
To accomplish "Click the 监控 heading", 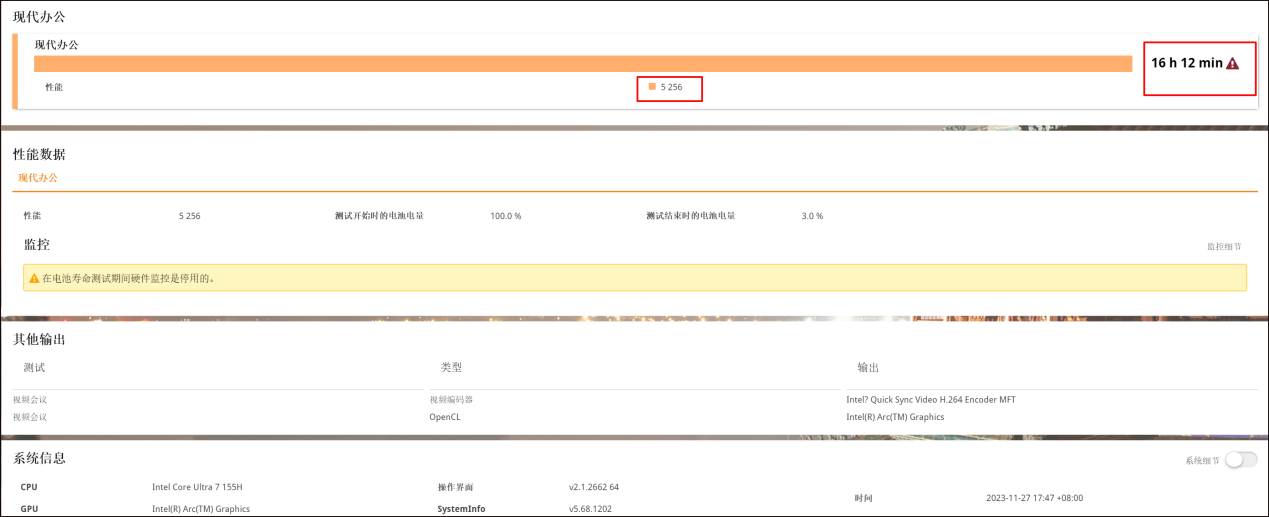I will pyautogui.click(x=36, y=244).
